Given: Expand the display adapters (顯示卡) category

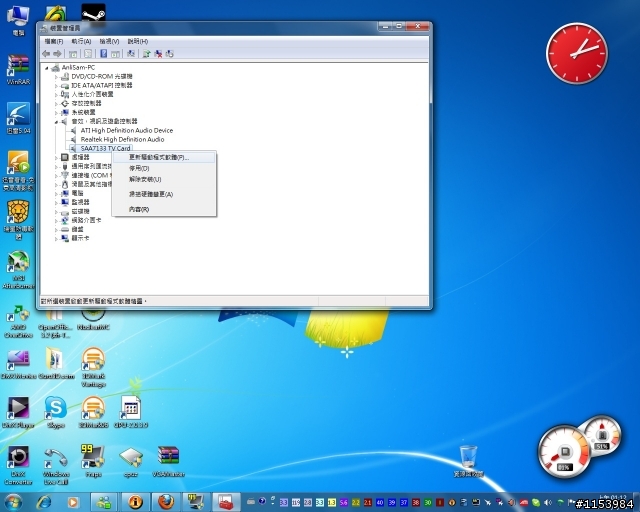Looking at the screenshot, I should pyautogui.click(x=56, y=238).
